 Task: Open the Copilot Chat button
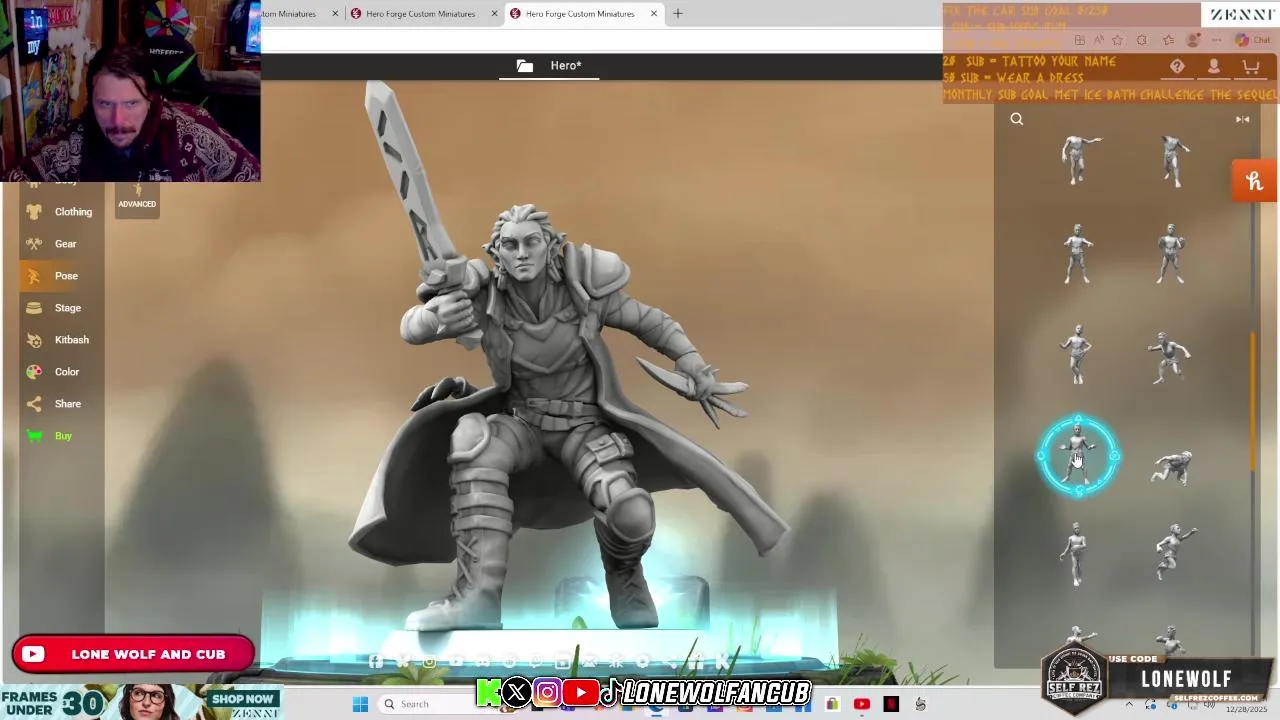[x=1253, y=41]
